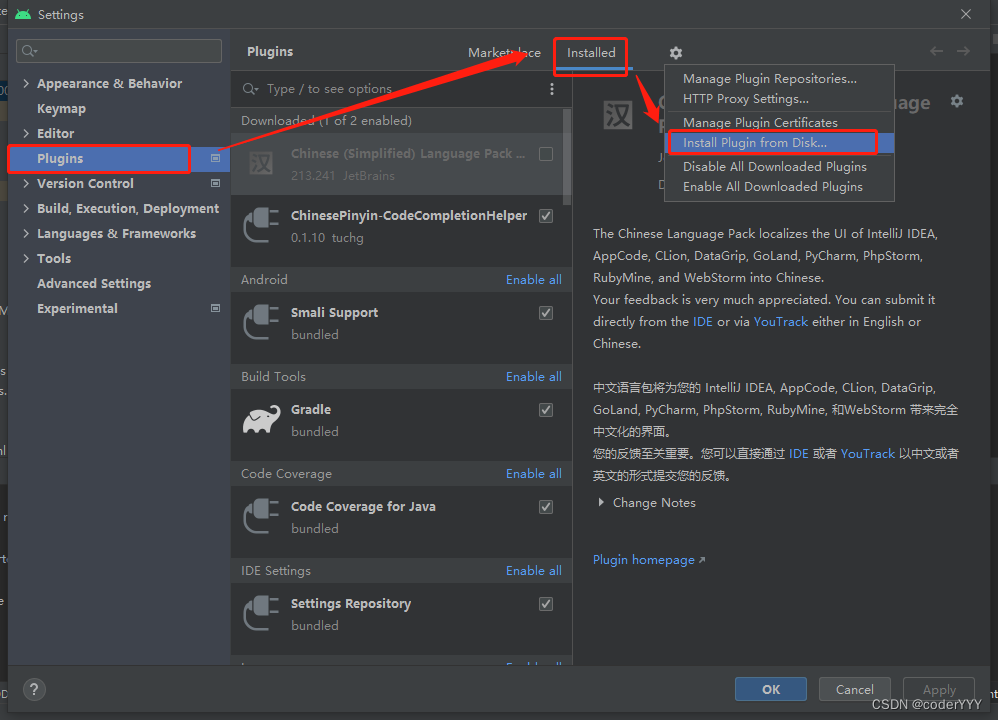Click the search magnifier in settings search
The image size is (998, 720).
point(29,51)
